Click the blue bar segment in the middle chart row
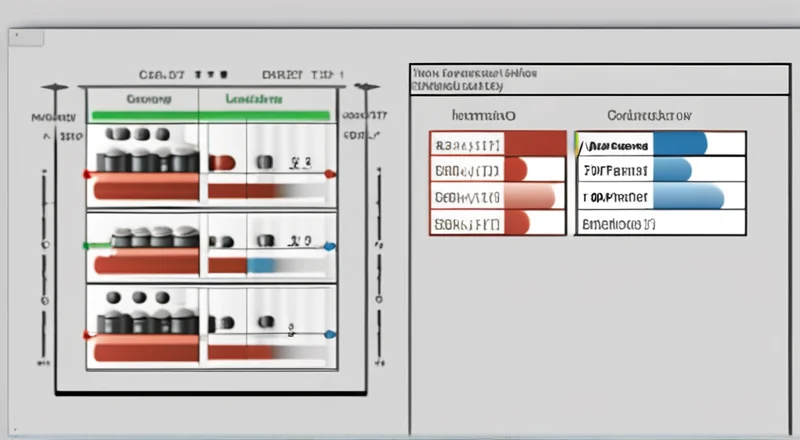The height and width of the screenshot is (440, 800). pos(261,265)
